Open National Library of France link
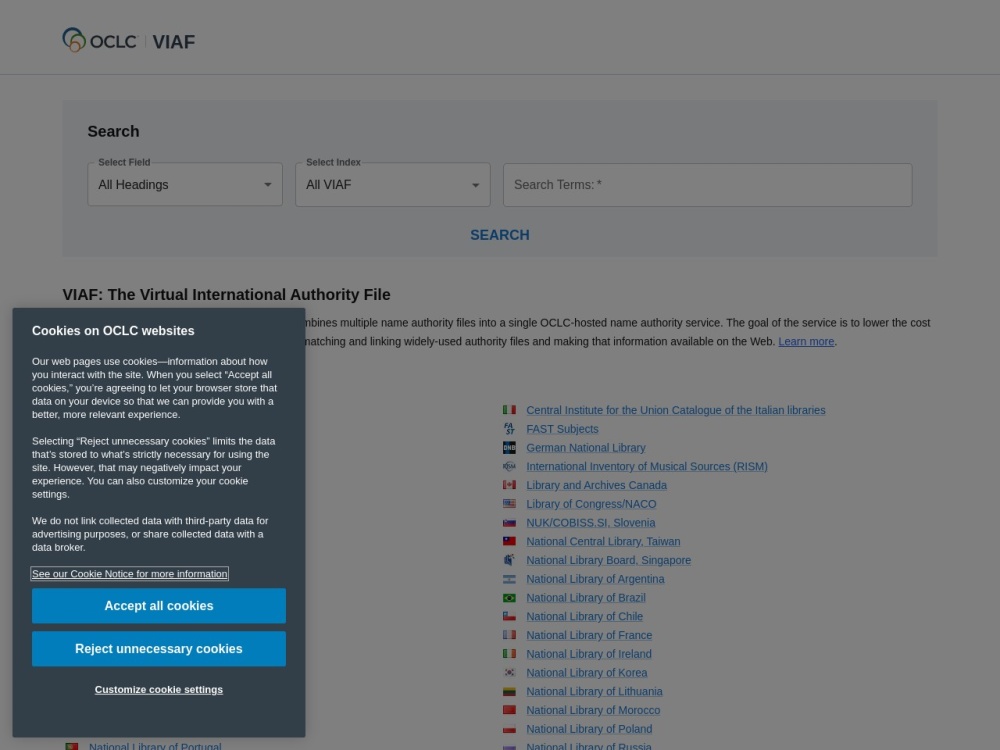The width and height of the screenshot is (1000, 750). point(589,635)
